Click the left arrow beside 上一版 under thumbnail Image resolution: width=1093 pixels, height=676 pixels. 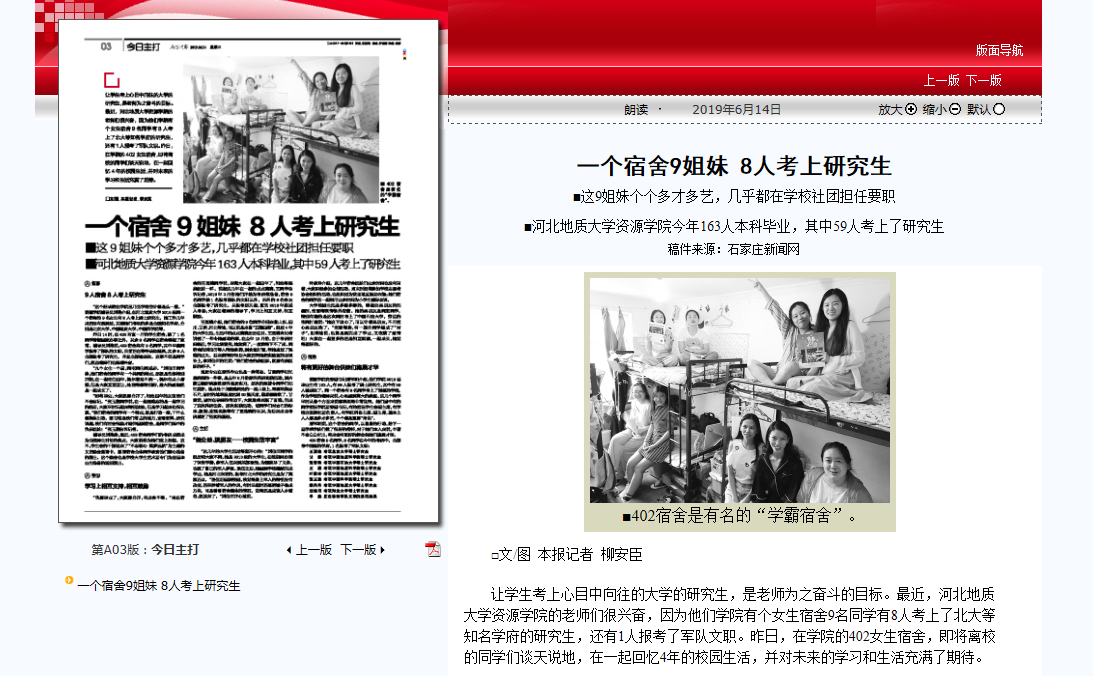tap(289, 550)
